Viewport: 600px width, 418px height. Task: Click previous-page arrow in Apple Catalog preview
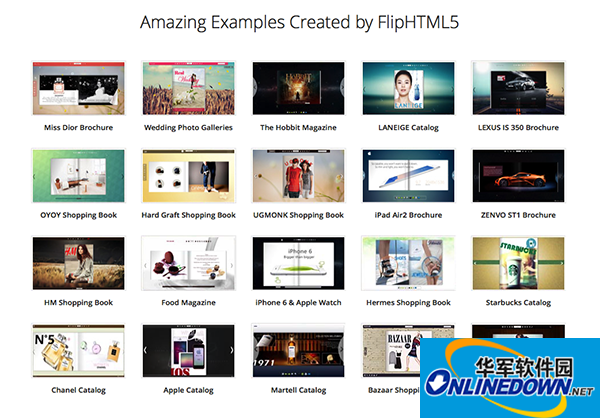pos(145,350)
